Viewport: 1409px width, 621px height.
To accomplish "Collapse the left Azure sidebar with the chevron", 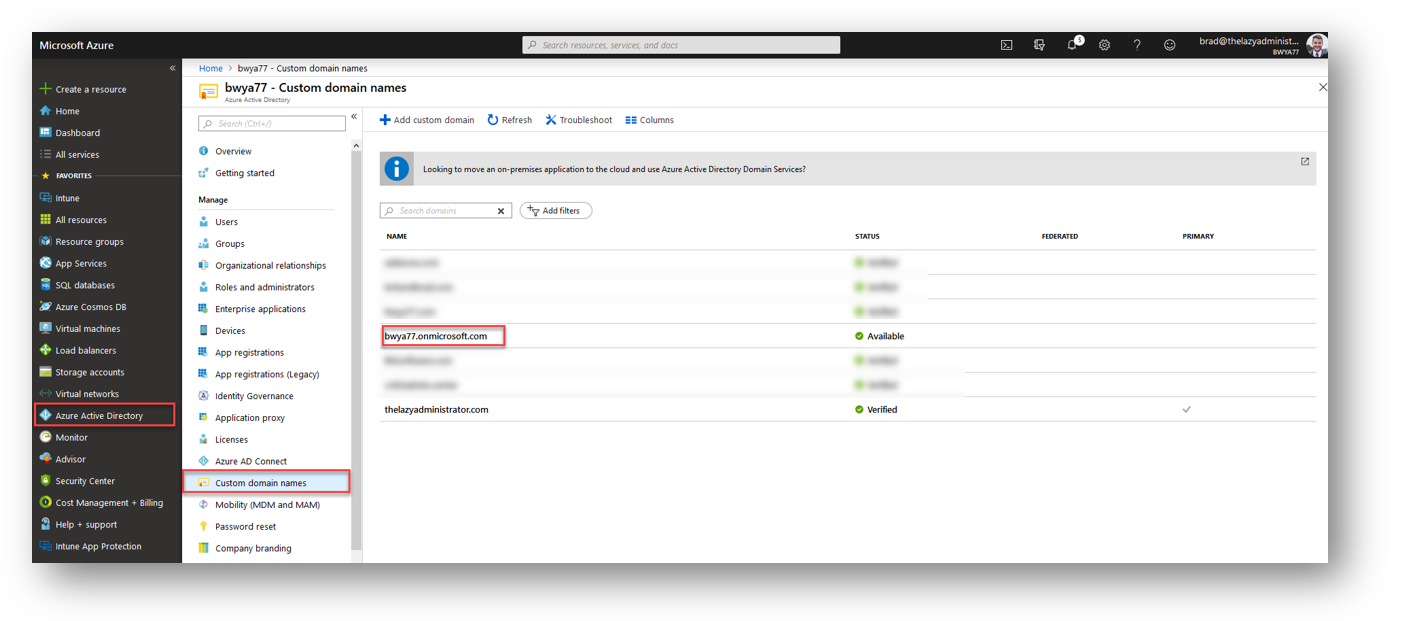I will point(172,68).
